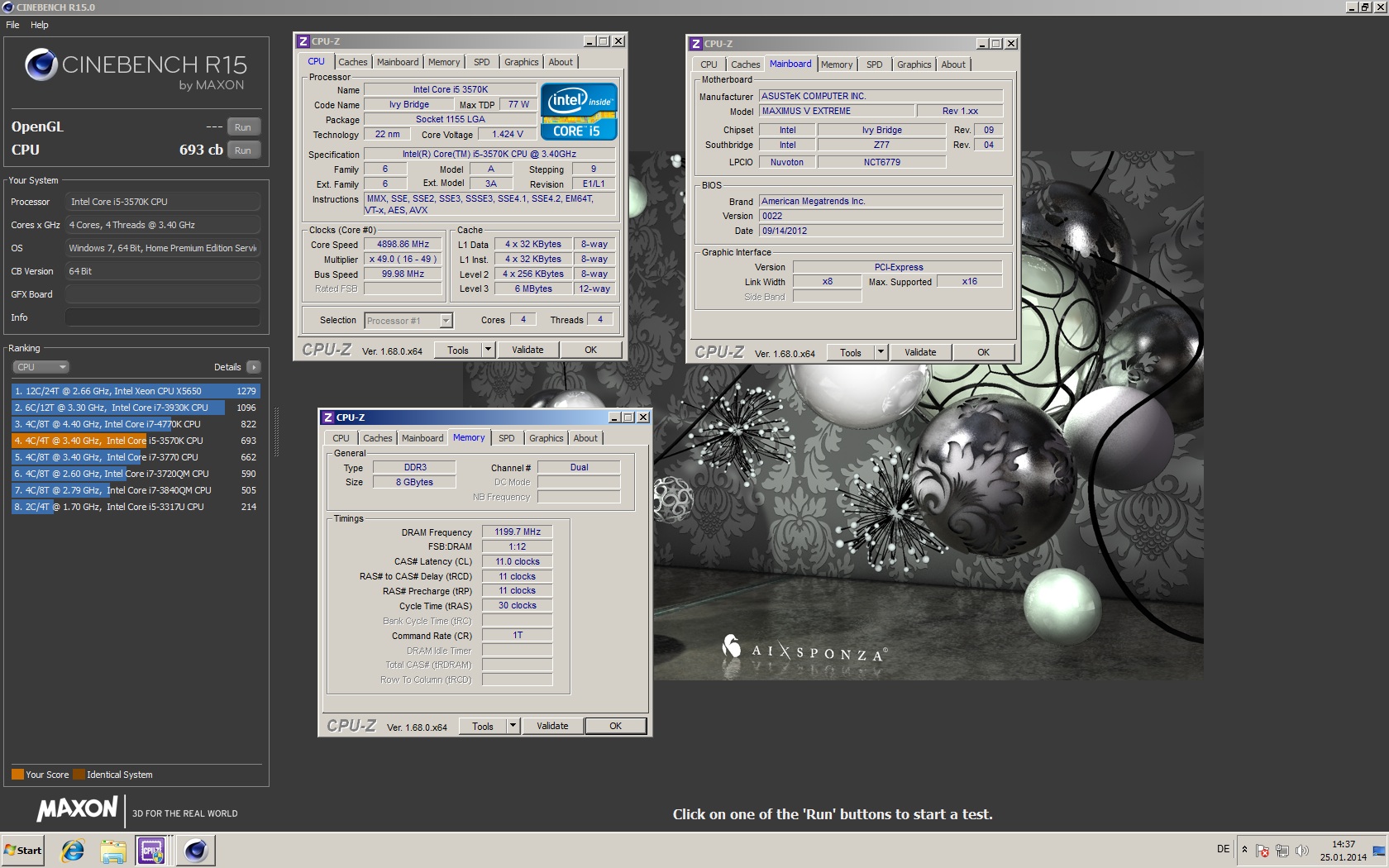
Task: Select ranking row Core i5-3570K CPU
Action: [x=136, y=441]
